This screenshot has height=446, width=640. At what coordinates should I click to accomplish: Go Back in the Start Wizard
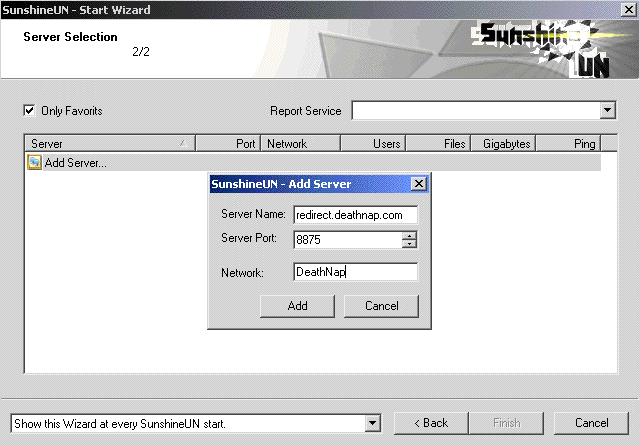[431, 423]
